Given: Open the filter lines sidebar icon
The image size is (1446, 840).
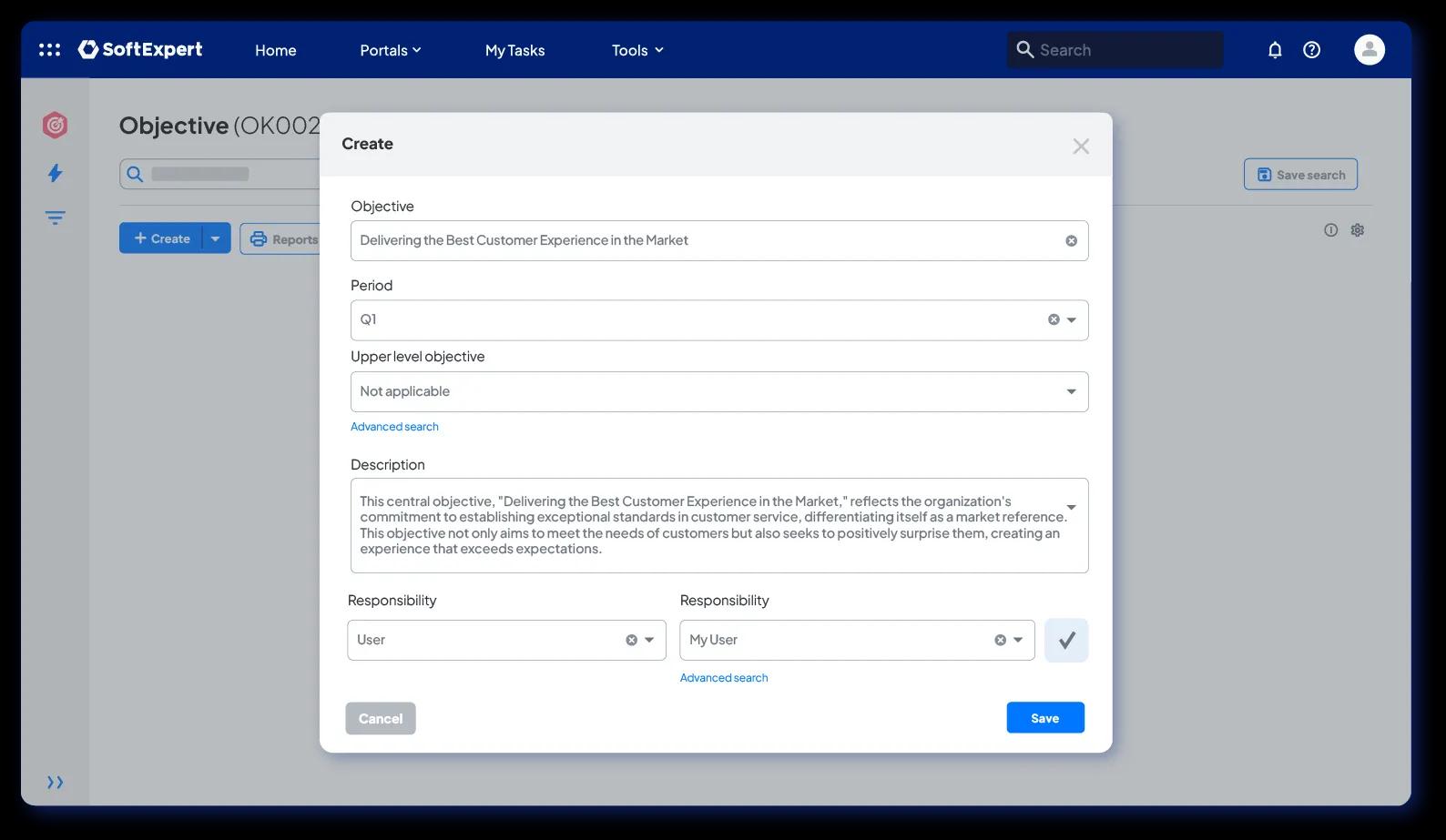Looking at the screenshot, I should [x=56, y=218].
